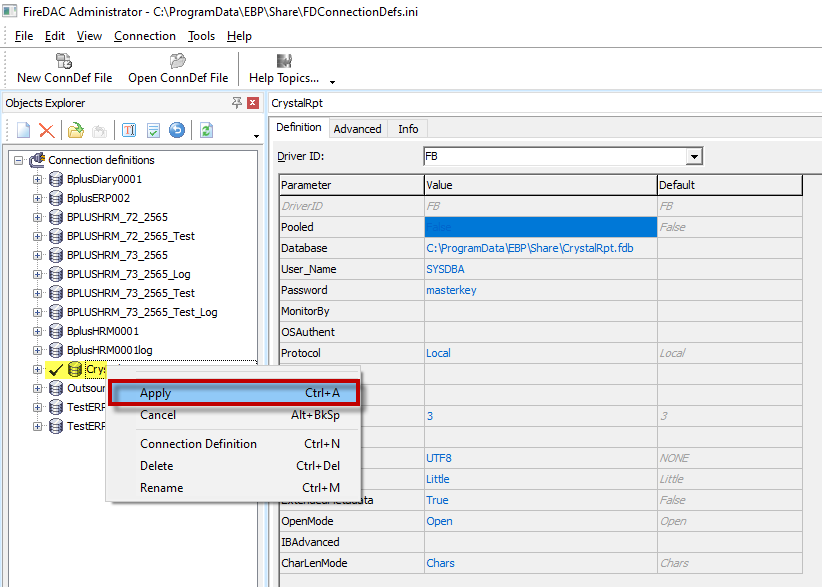Expand the BplusDiary0001 tree node
This screenshot has width=822, height=587.
click(37, 179)
